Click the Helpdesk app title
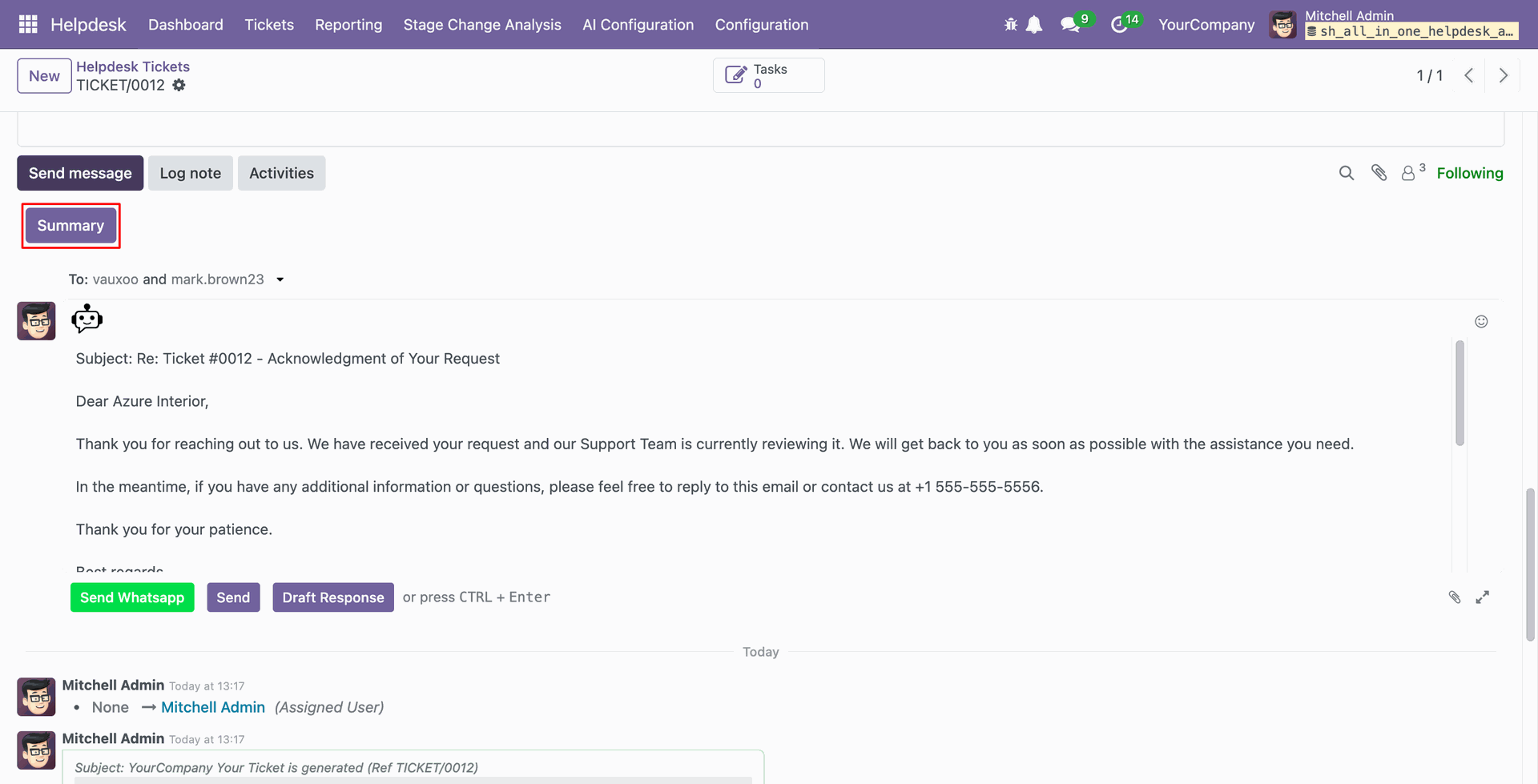This screenshot has height=784, width=1538. click(88, 25)
